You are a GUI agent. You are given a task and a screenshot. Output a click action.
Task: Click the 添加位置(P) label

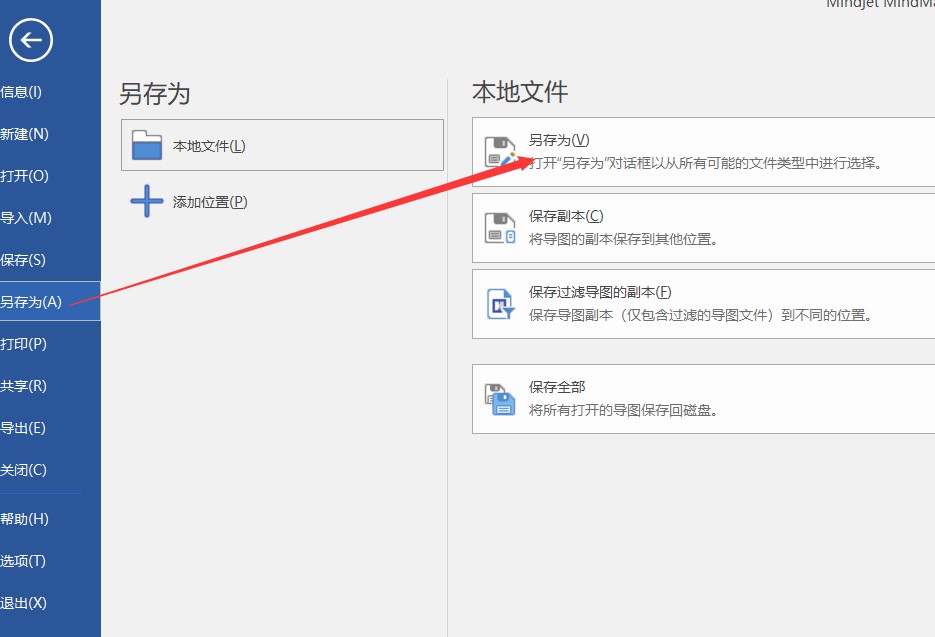209,202
